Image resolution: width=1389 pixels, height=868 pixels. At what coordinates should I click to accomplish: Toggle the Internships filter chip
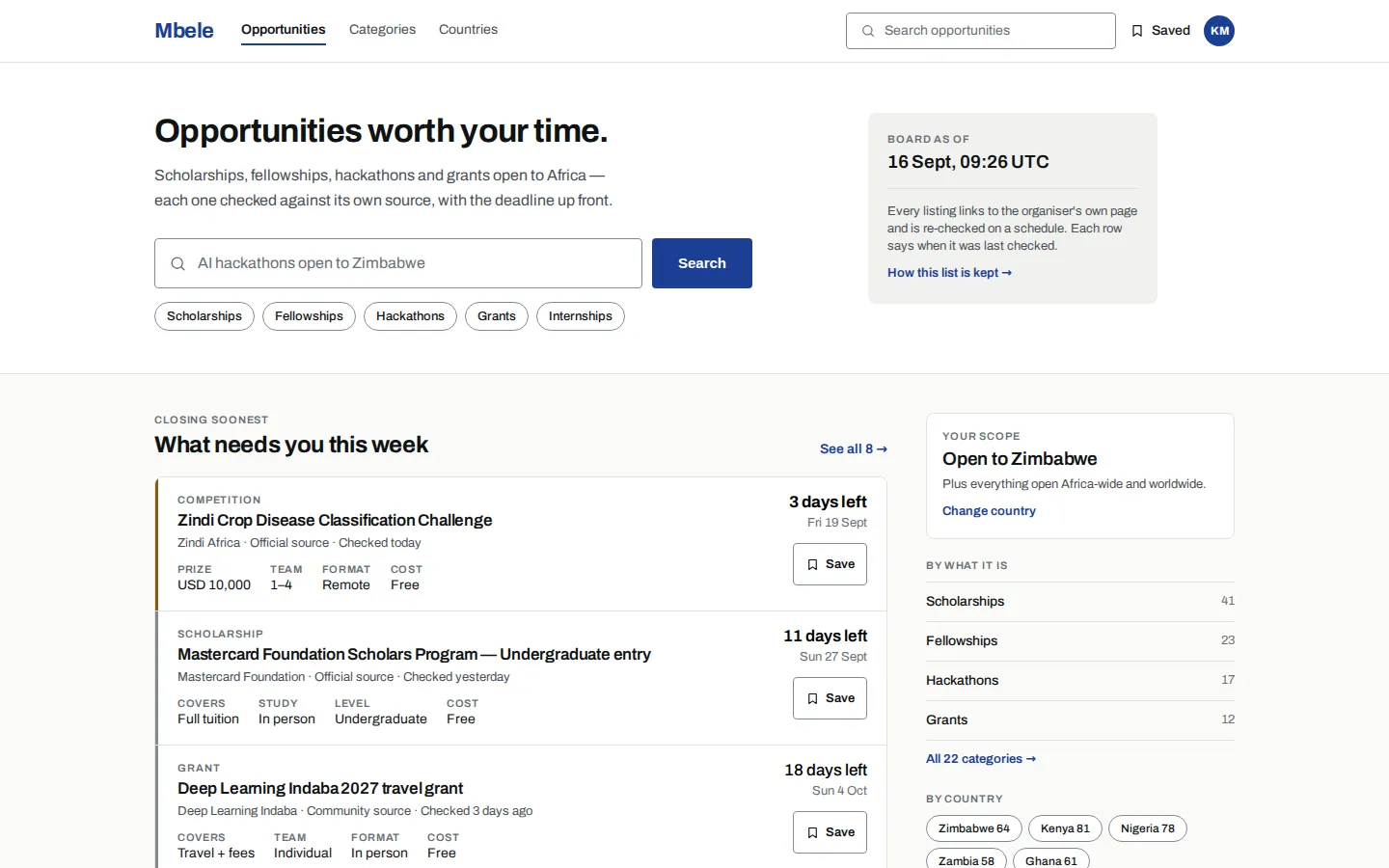click(581, 316)
